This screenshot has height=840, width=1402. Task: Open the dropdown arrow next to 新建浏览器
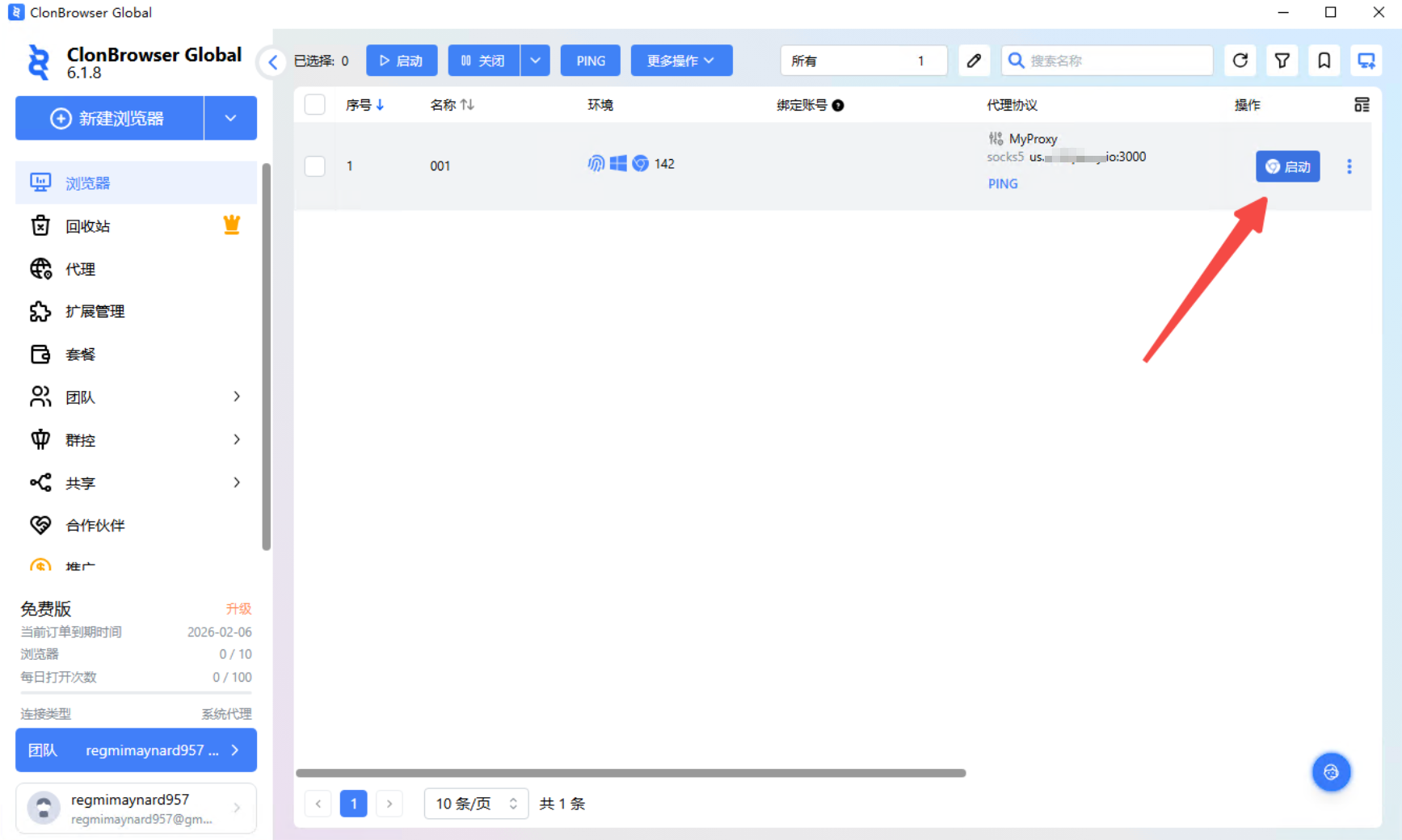point(230,118)
